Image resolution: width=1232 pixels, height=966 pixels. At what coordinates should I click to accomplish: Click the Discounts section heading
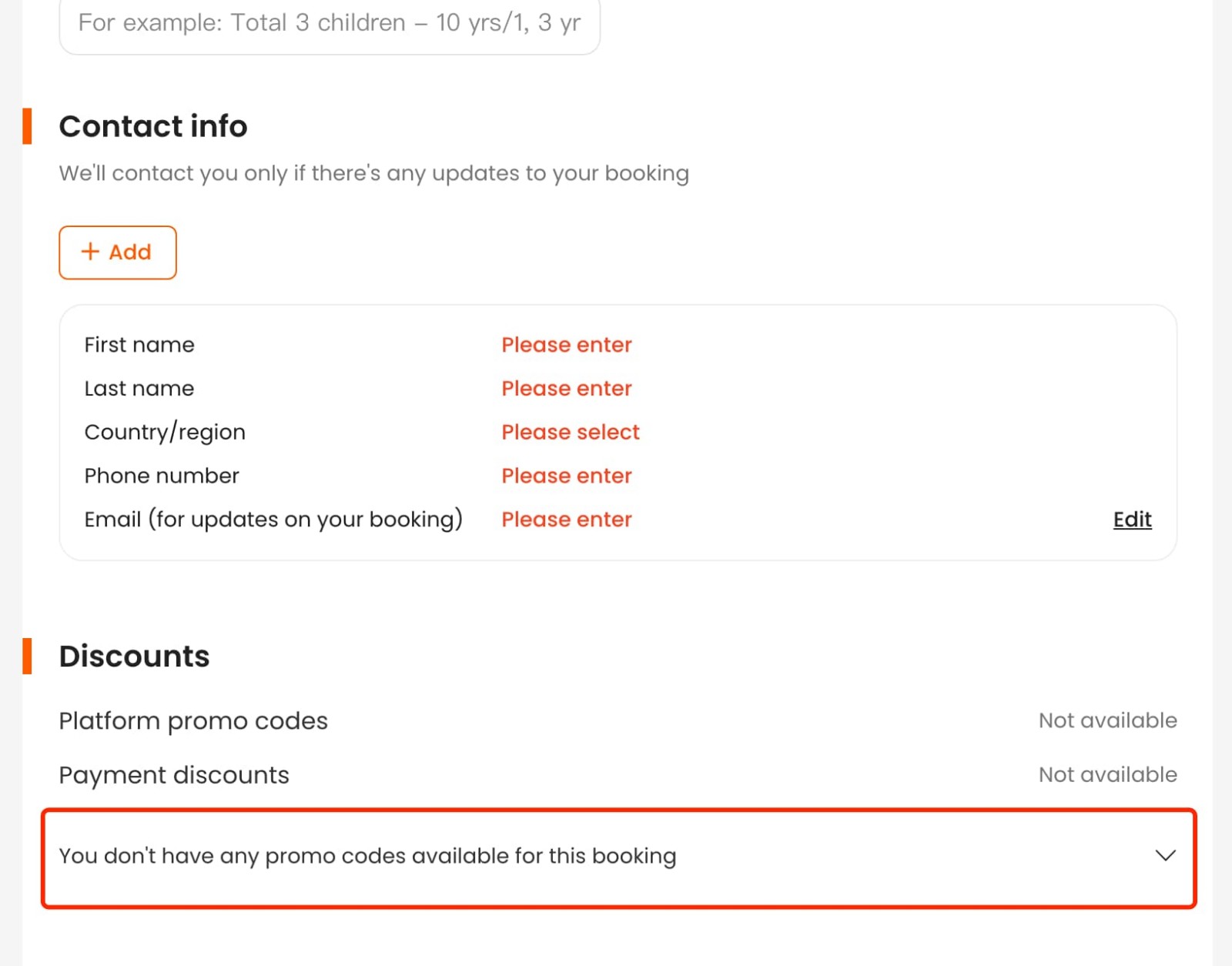pos(134,657)
